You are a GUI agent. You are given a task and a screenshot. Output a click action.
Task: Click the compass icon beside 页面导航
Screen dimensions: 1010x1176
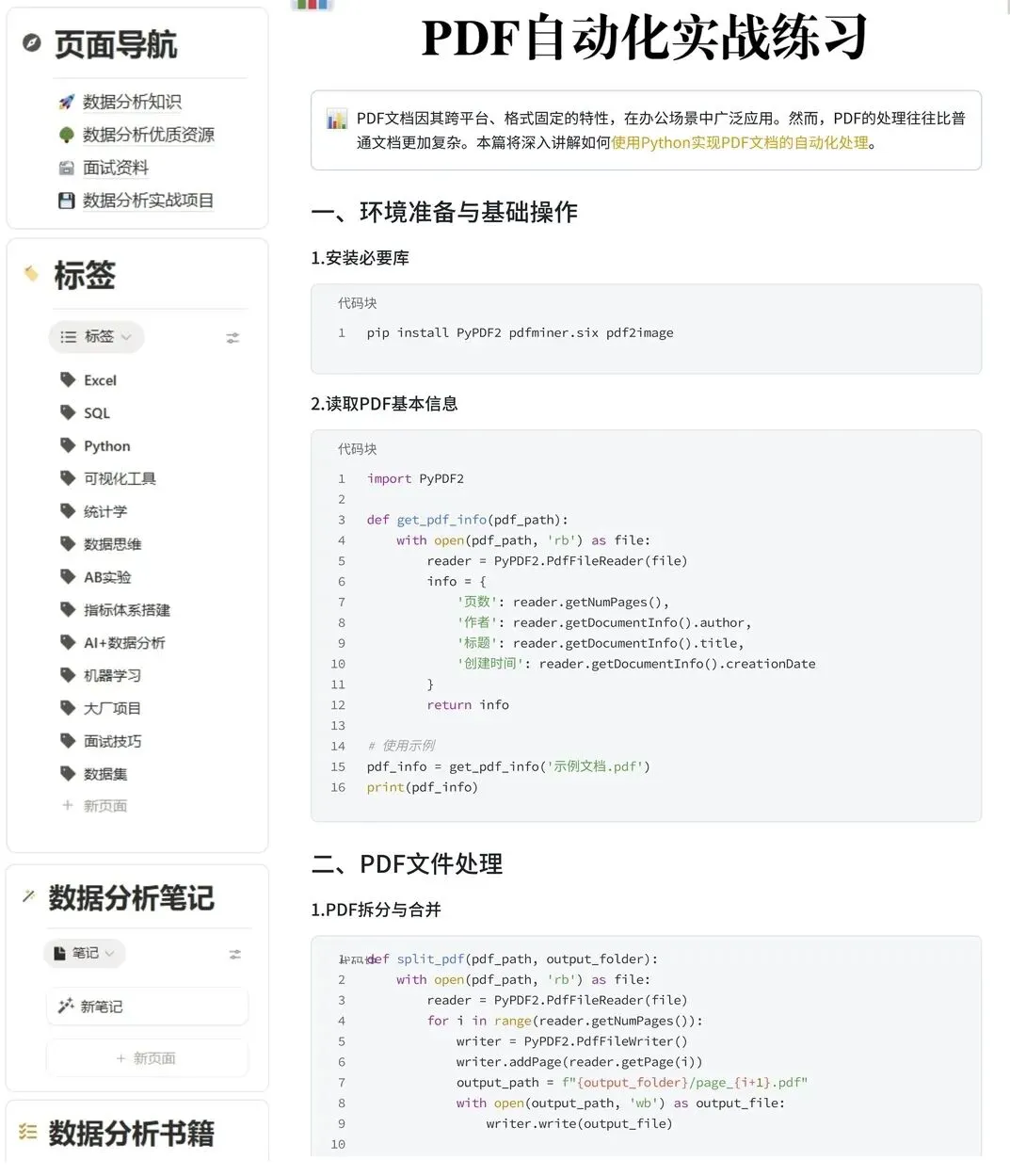point(31,42)
